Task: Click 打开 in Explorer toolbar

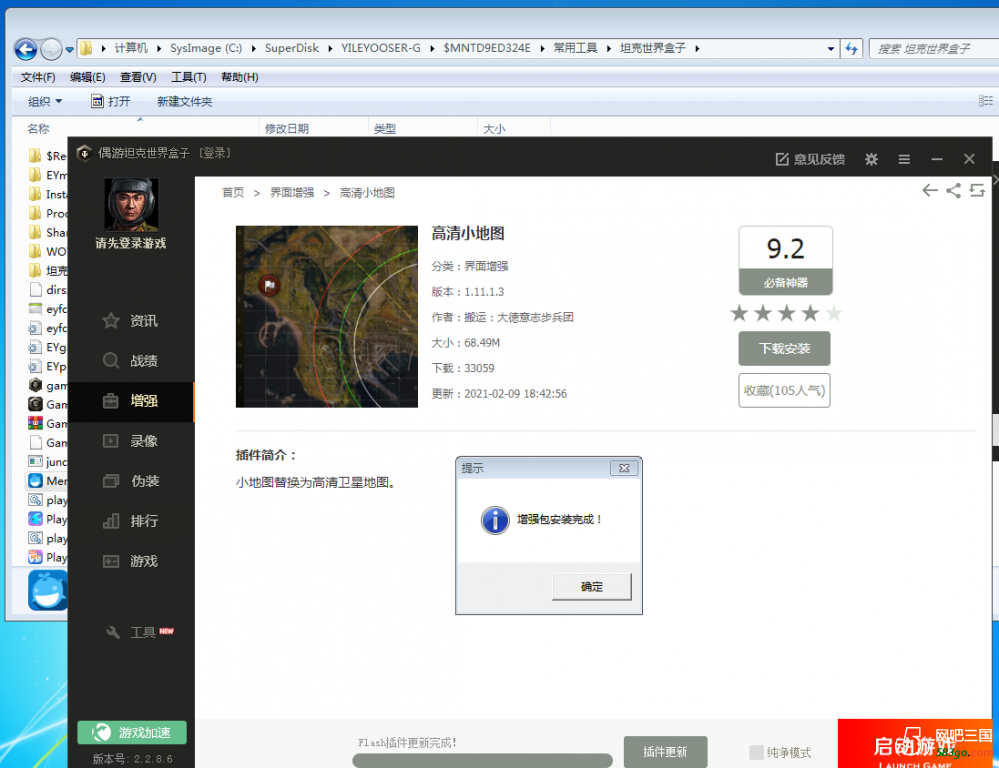Action: (x=111, y=101)
